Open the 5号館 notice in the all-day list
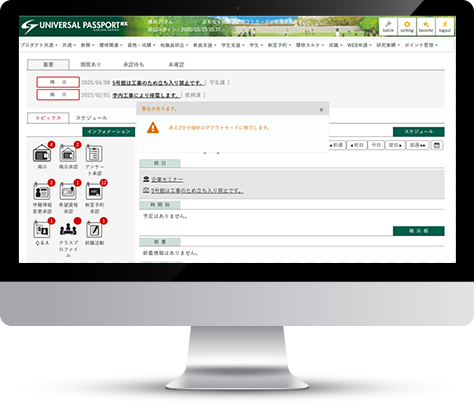 197,191
